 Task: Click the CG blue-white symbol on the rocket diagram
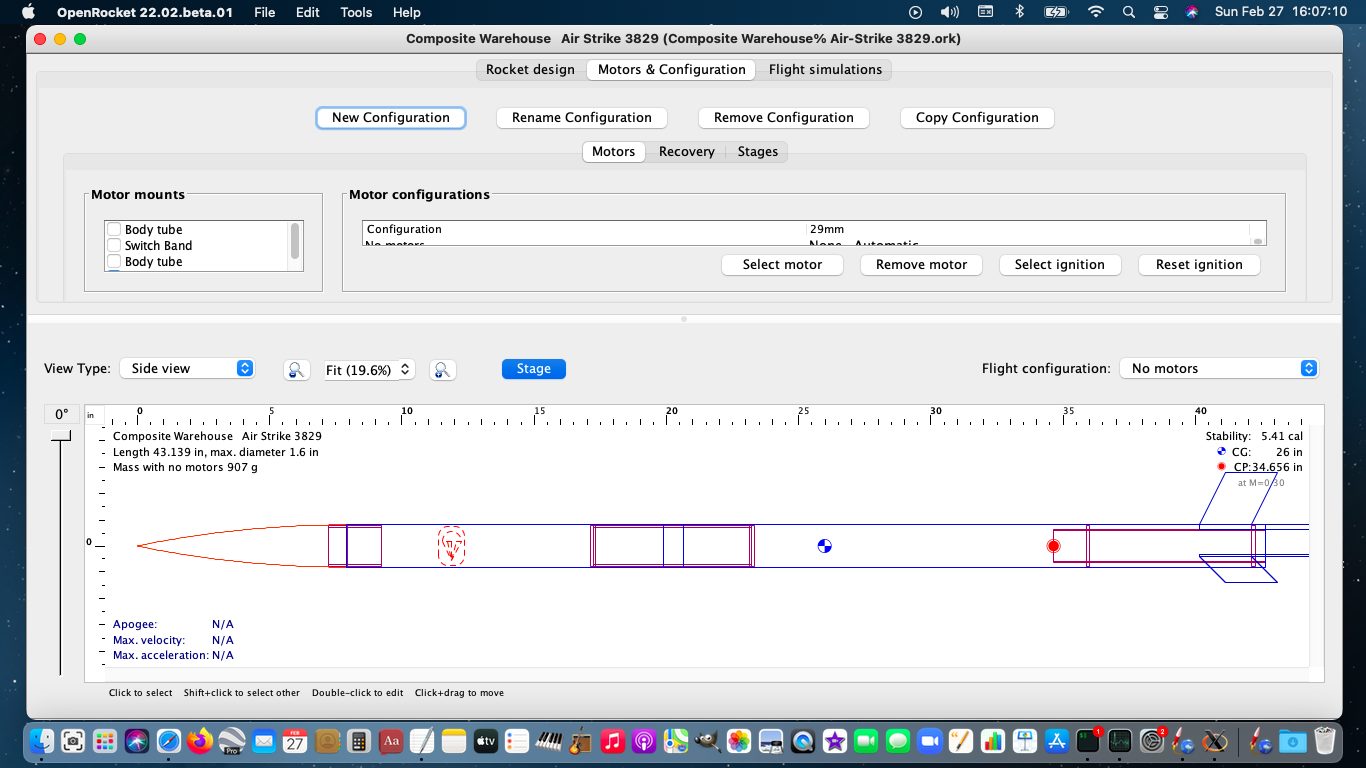(824, 546)
